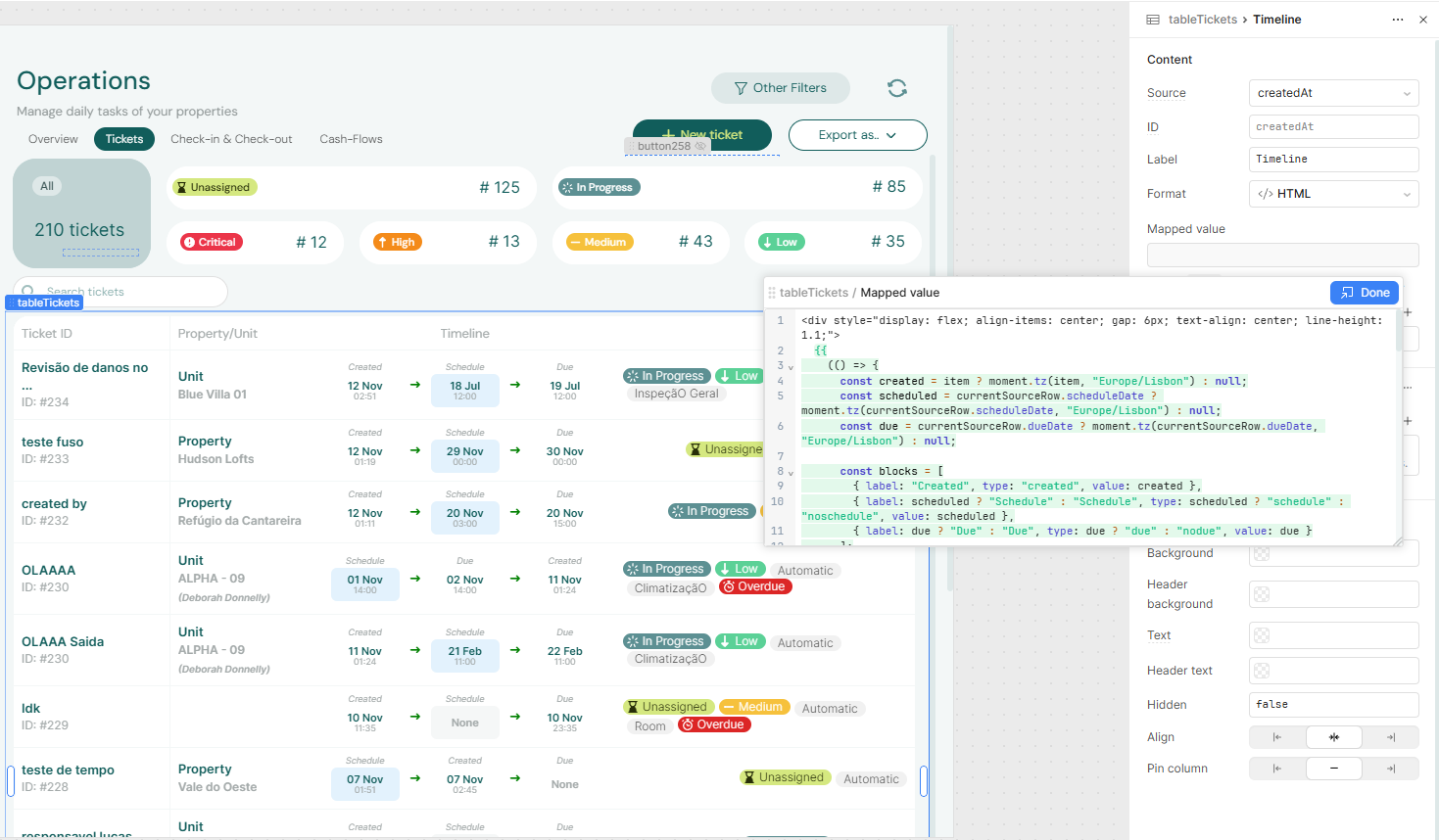Switch to the Cash-Flows tab

(x=351, y=139)
